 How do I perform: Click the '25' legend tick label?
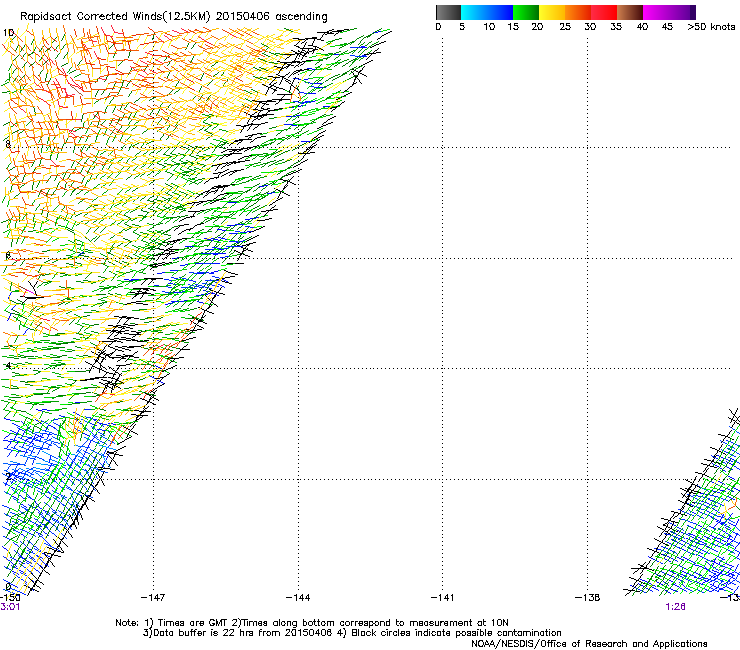pyautogui.click(x=565, y=27)
